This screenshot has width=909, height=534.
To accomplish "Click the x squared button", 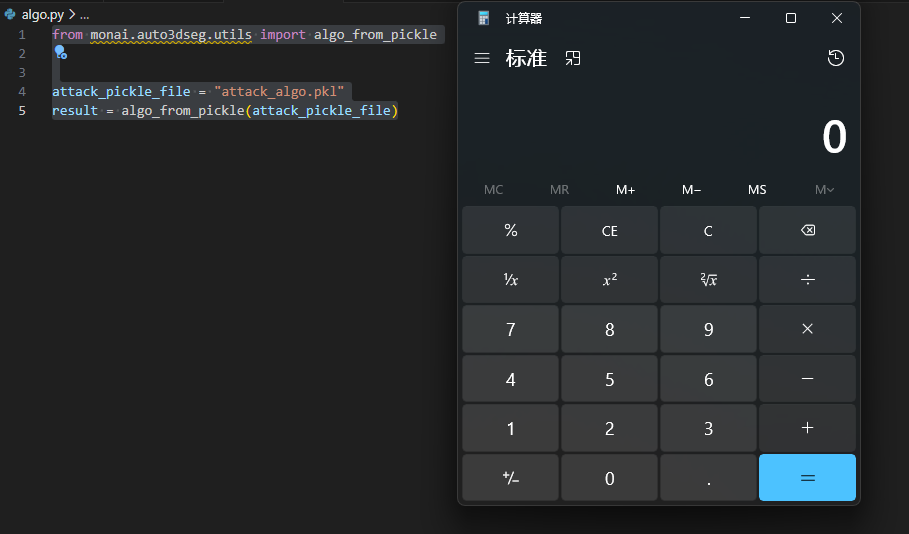I will [609, 280].
